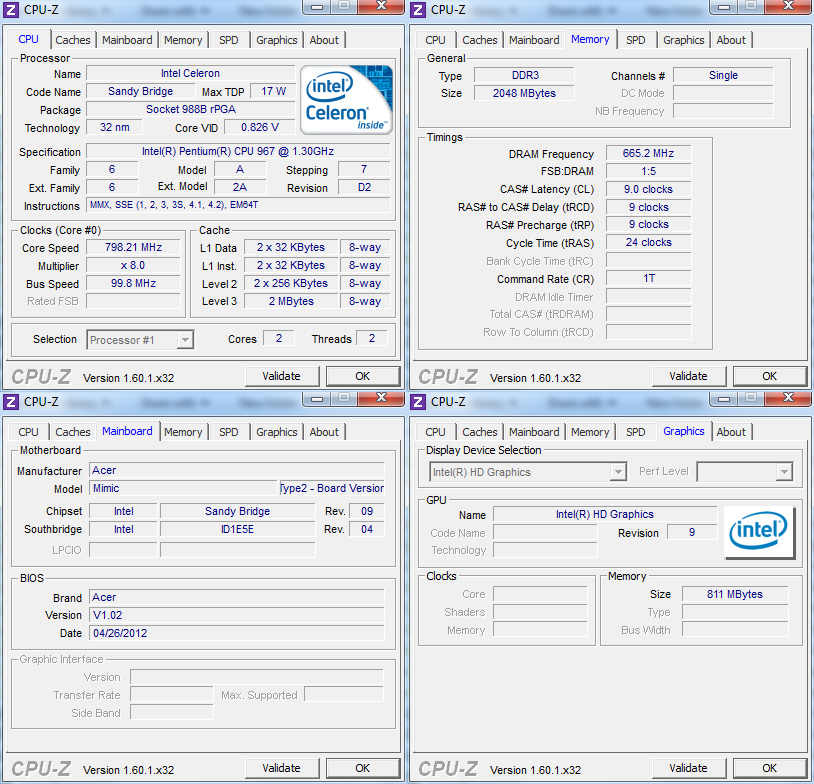Click the CAS# Latency value 9.0 clocks
Image resolution: width=814 pixels, height=784 pixels.
[x=648, y=190]
